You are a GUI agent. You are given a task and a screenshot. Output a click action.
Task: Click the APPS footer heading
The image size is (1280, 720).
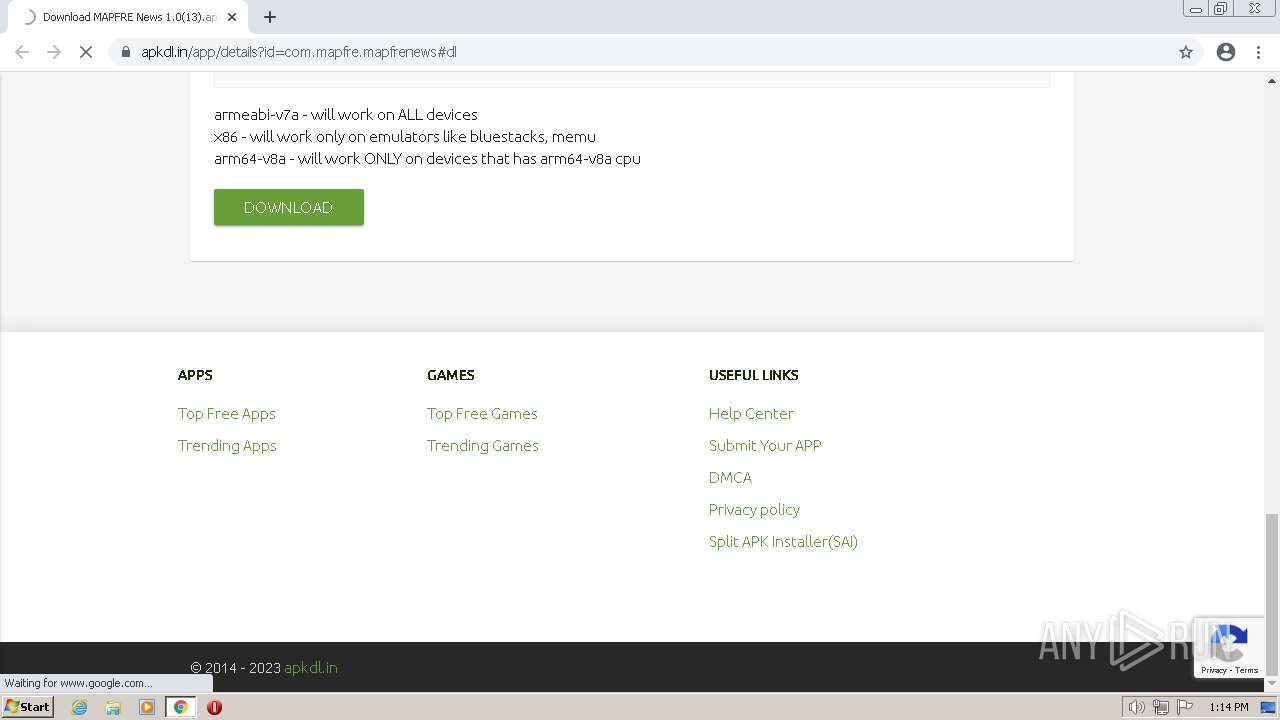[x=195, y=375]
